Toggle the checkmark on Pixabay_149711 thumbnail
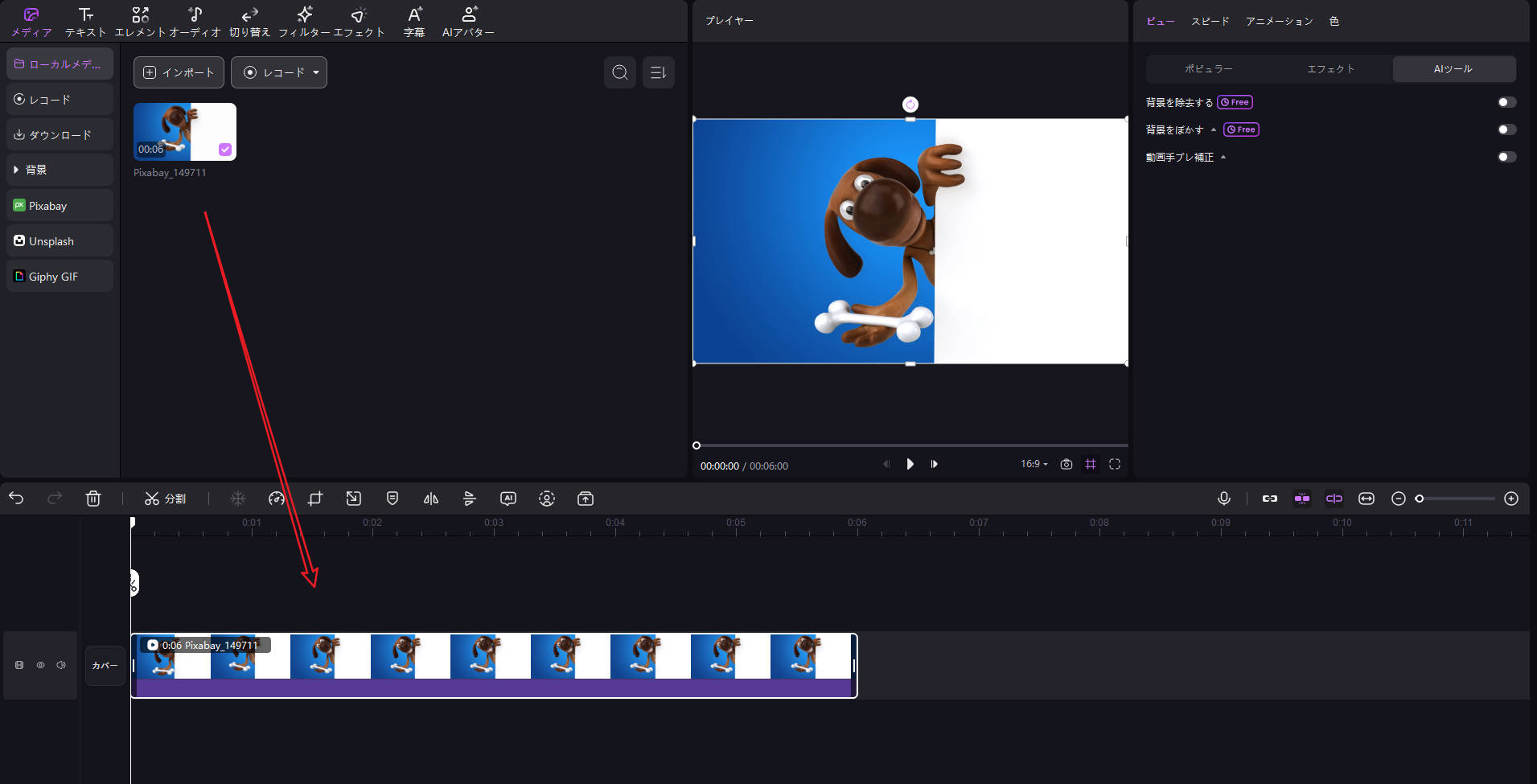 pyautogui.click(x=225, y=150)
